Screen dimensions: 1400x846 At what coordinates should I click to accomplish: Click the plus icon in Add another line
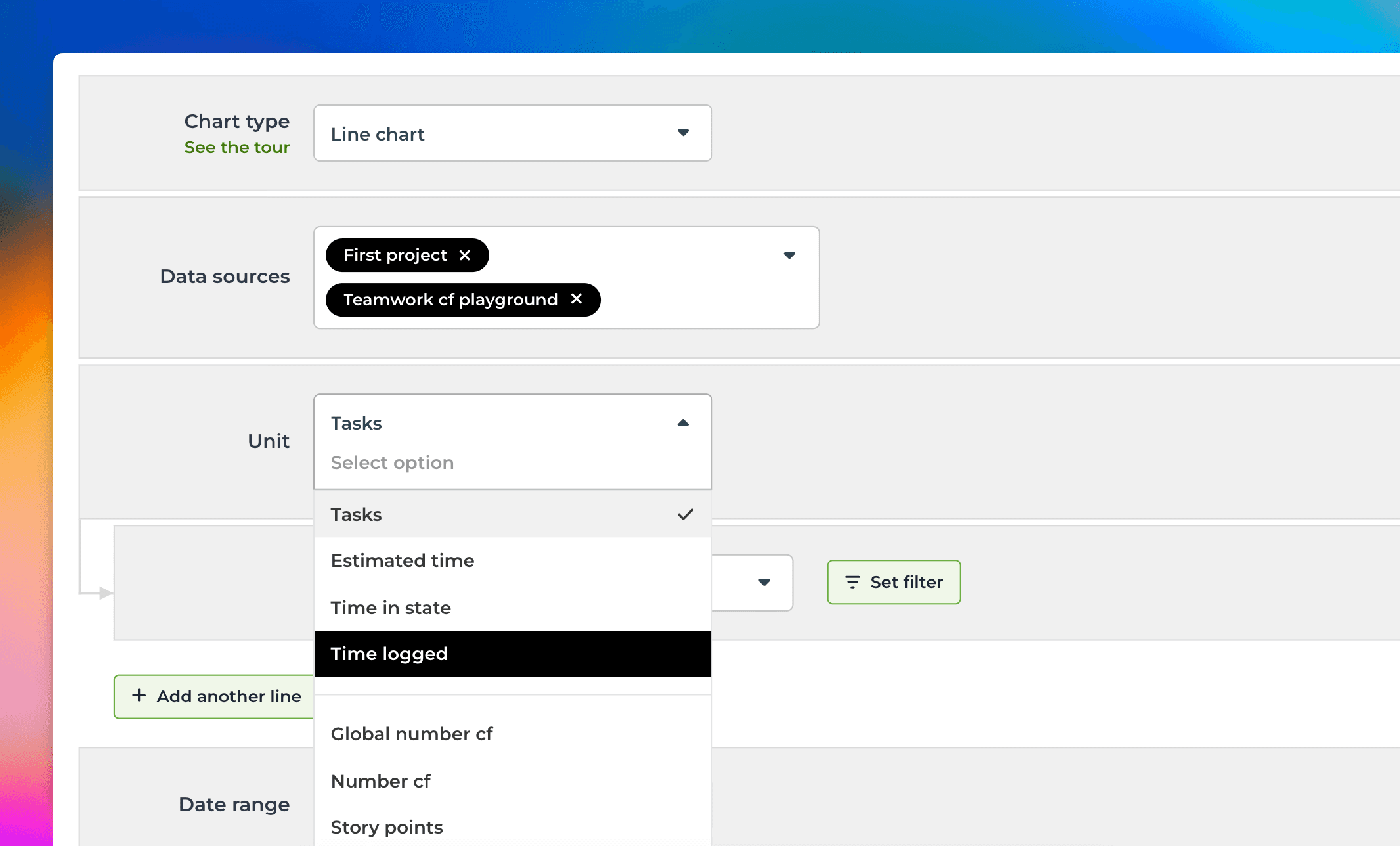pyautogui.click(x=139, y=696)
